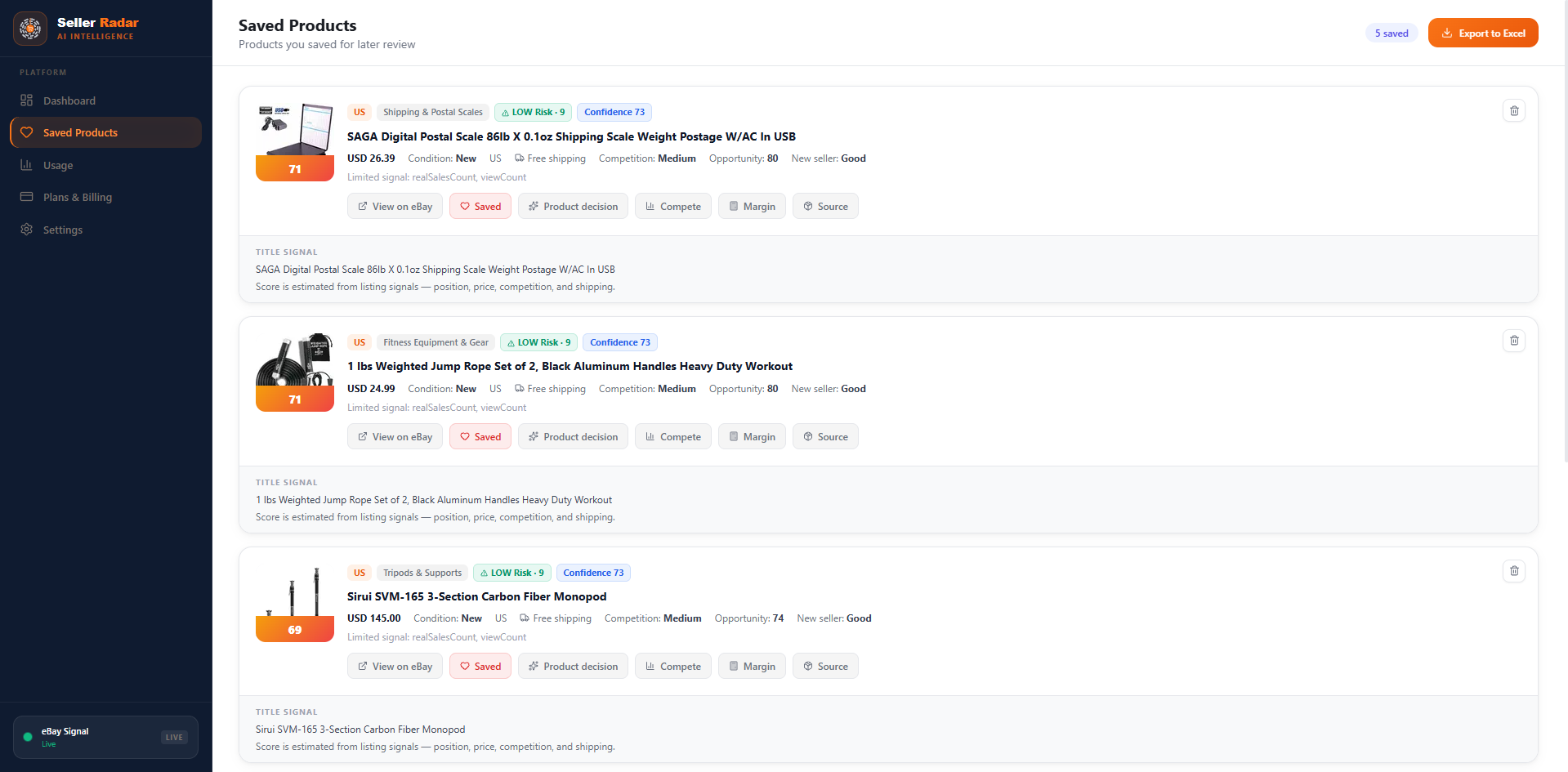This screenshot has width=1568, height=772.
Task: Open Source for Weighted Jump Rope
Action: point(825,437)
